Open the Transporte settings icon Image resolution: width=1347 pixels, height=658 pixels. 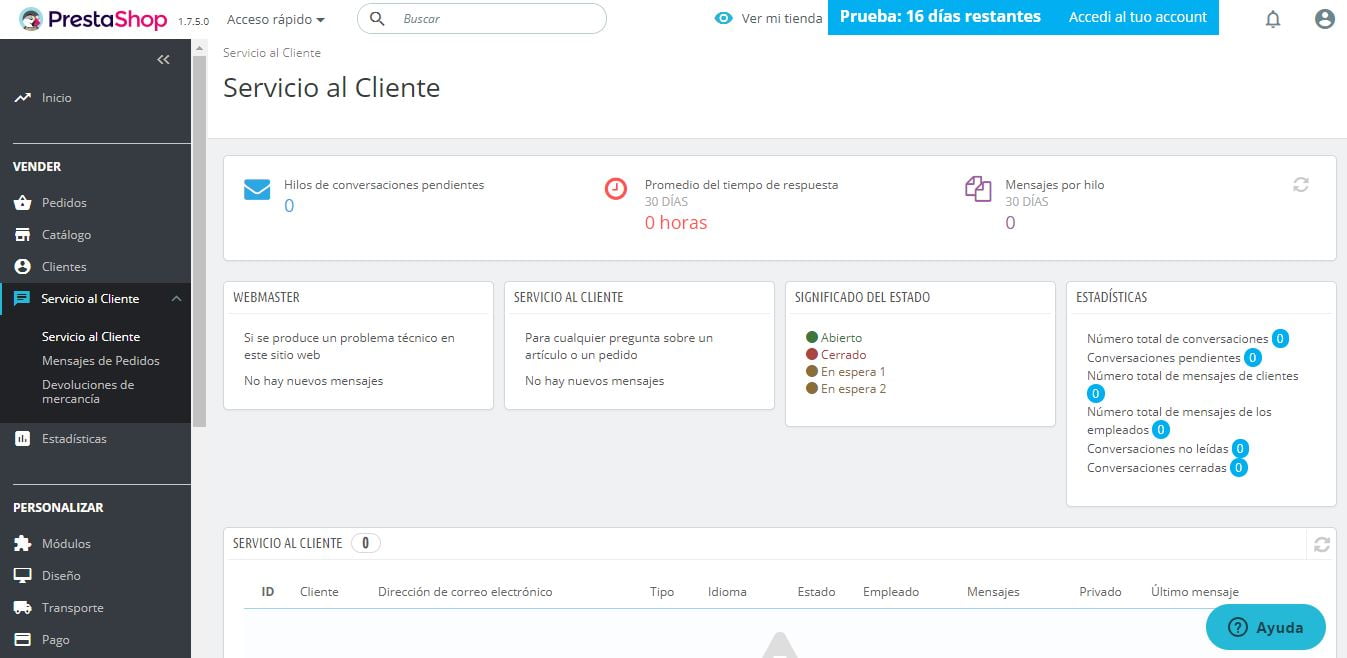click(22, 607)
